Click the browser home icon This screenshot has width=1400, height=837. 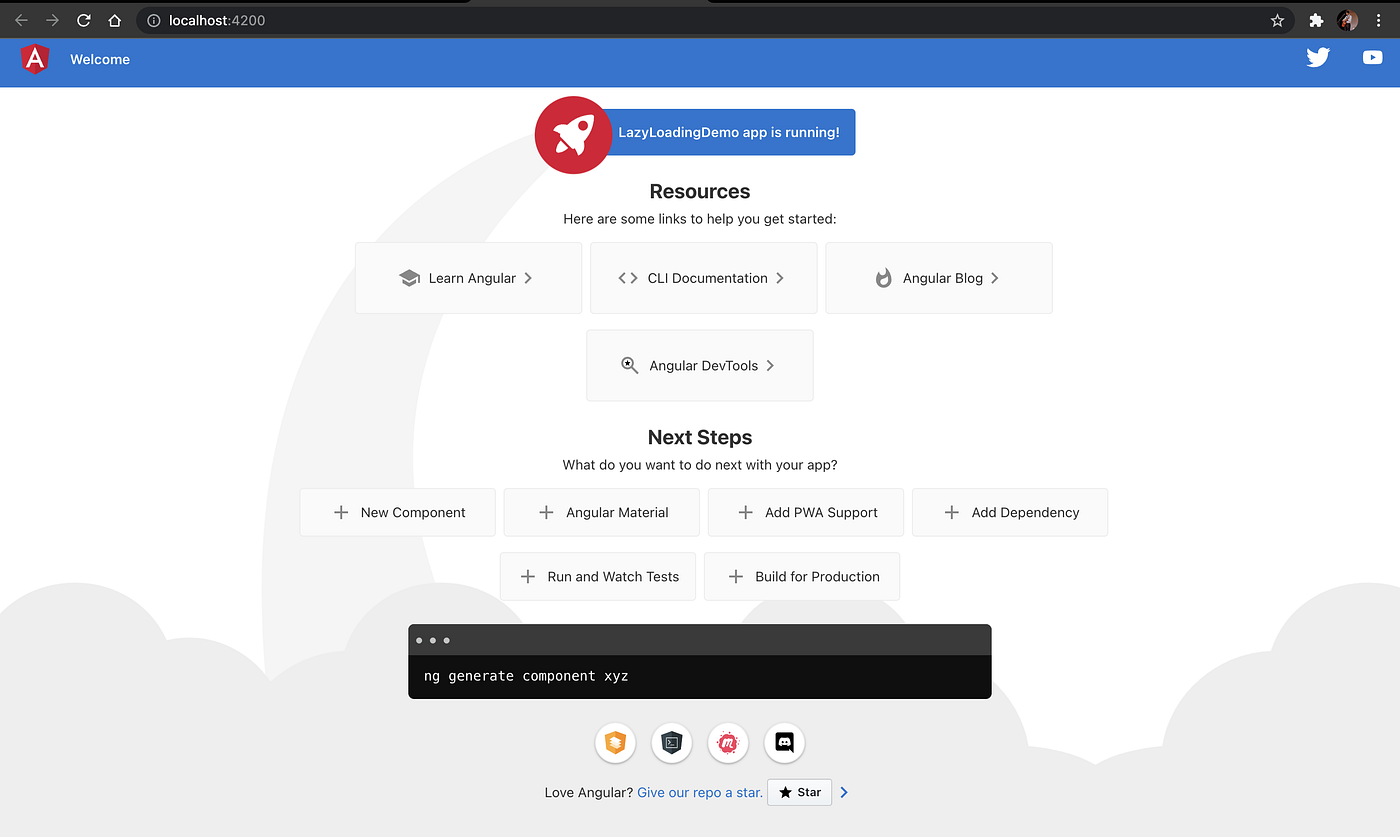[115, 20]
